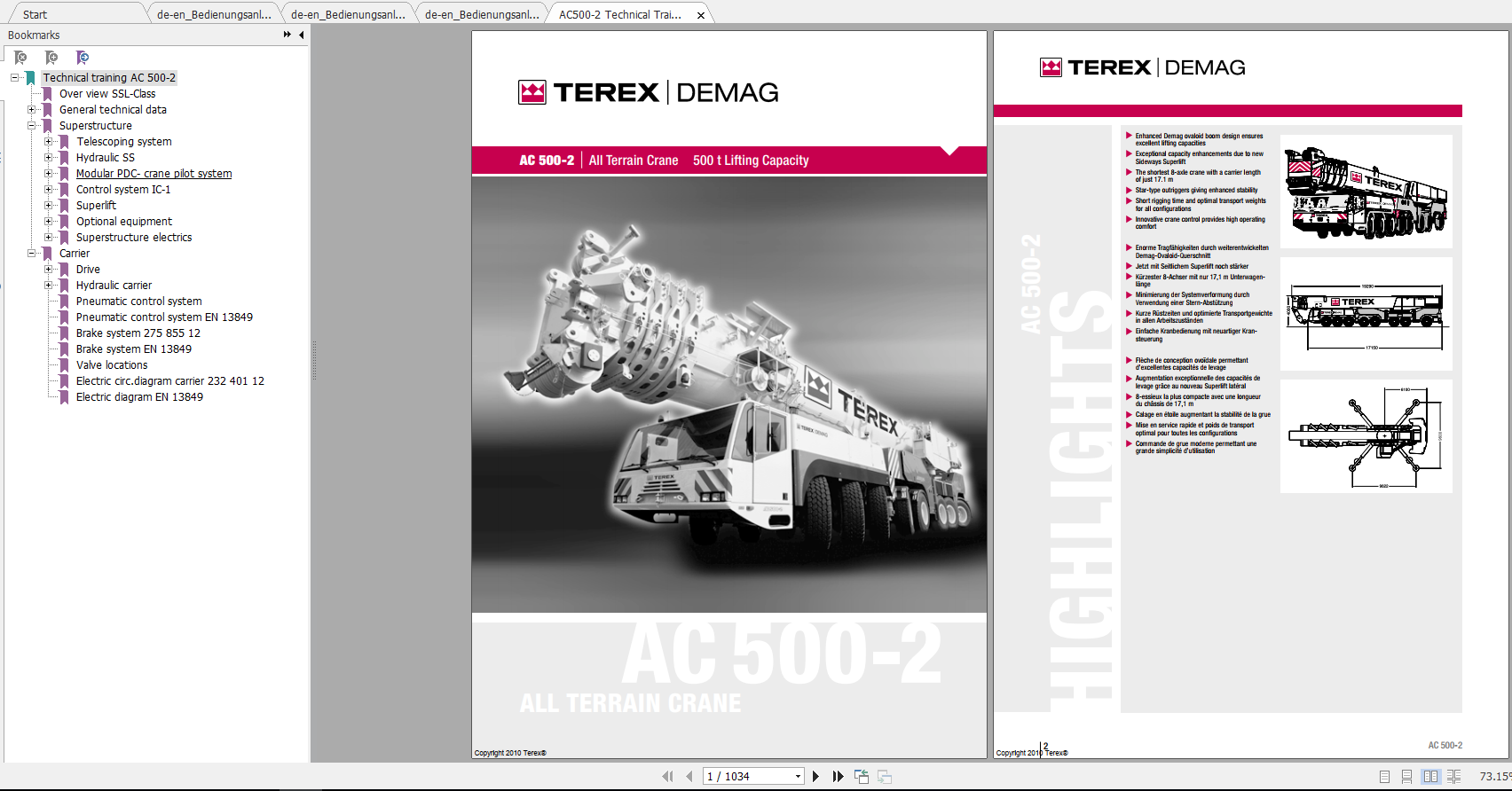Collapse the Technical training AC 500-2 root node

(x=15, y=78)
